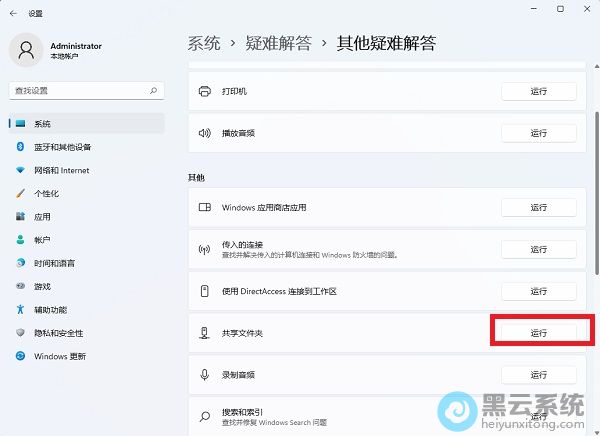Open Accessibility settings in sidebar
The image size is (600, 436).
pos(50,310)
